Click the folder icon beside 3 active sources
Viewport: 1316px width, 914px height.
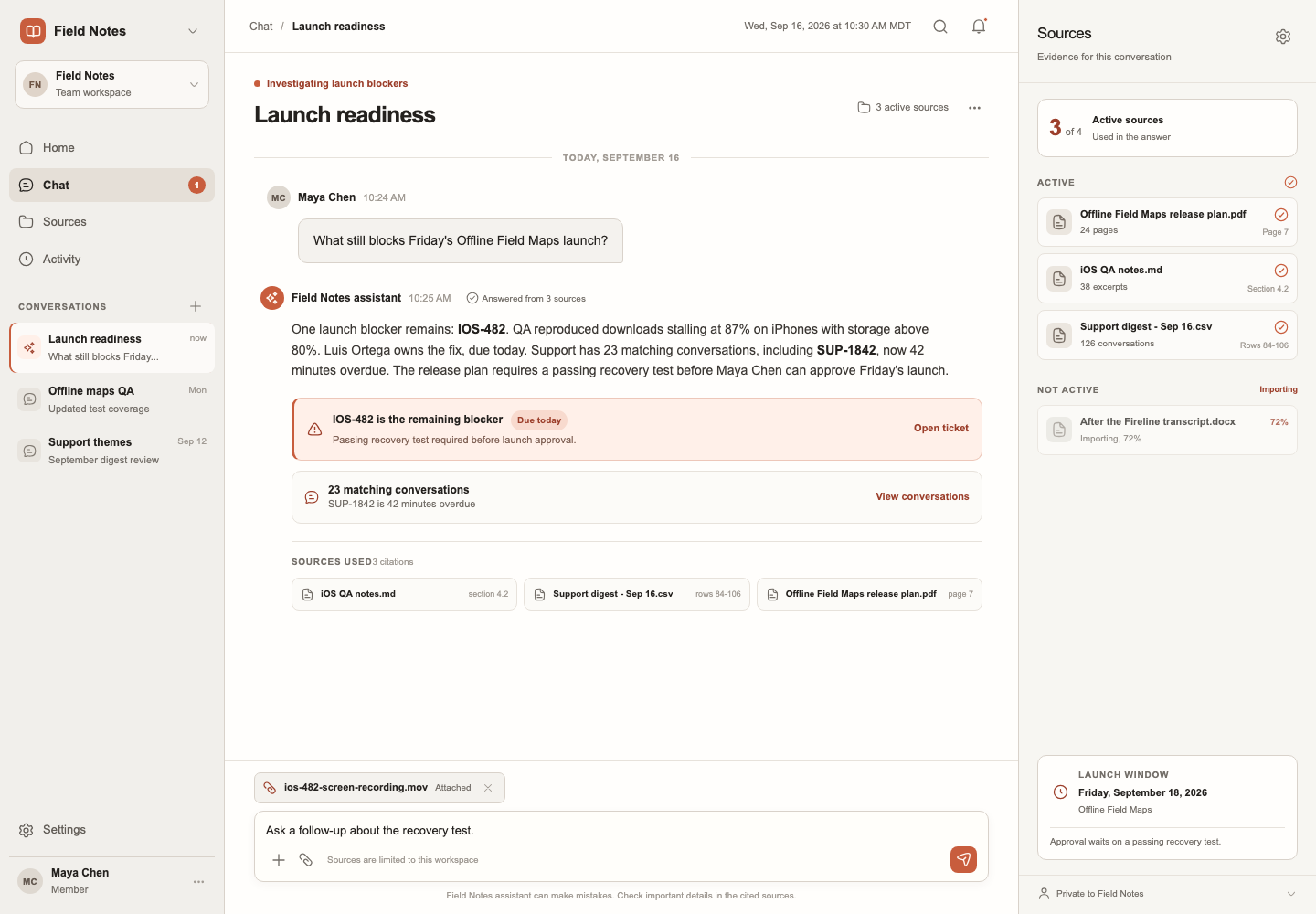[x=864, y=108]
